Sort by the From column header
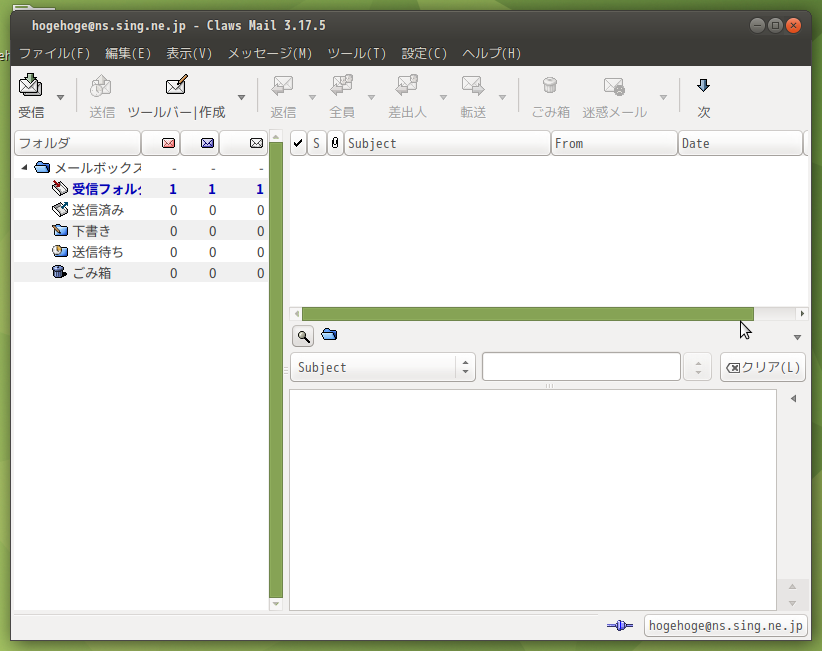Viewport: 822px width, 651px height. click(614, 143)
